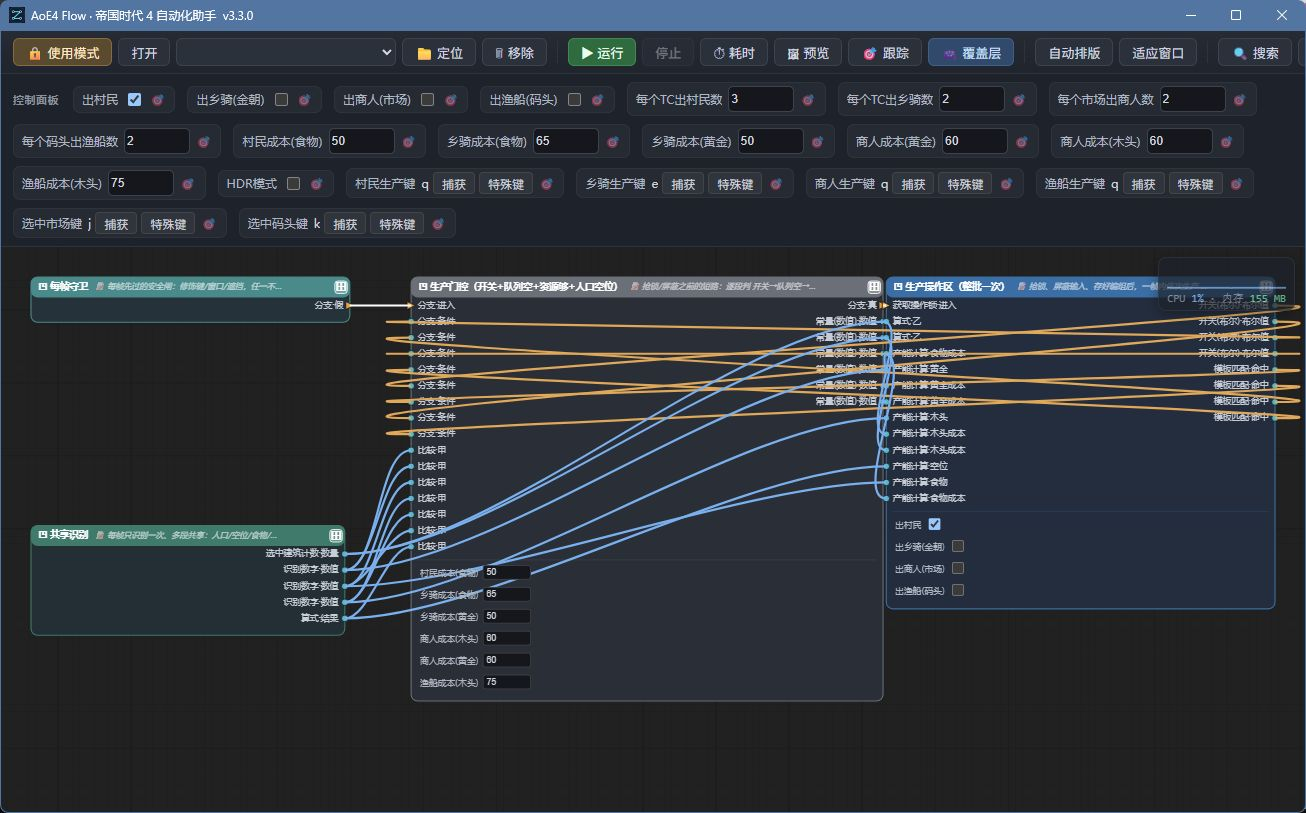Click 捕获 for 村民生产键
The image size is (1306, 813).
pyautogui.click(x=454, y=184)
